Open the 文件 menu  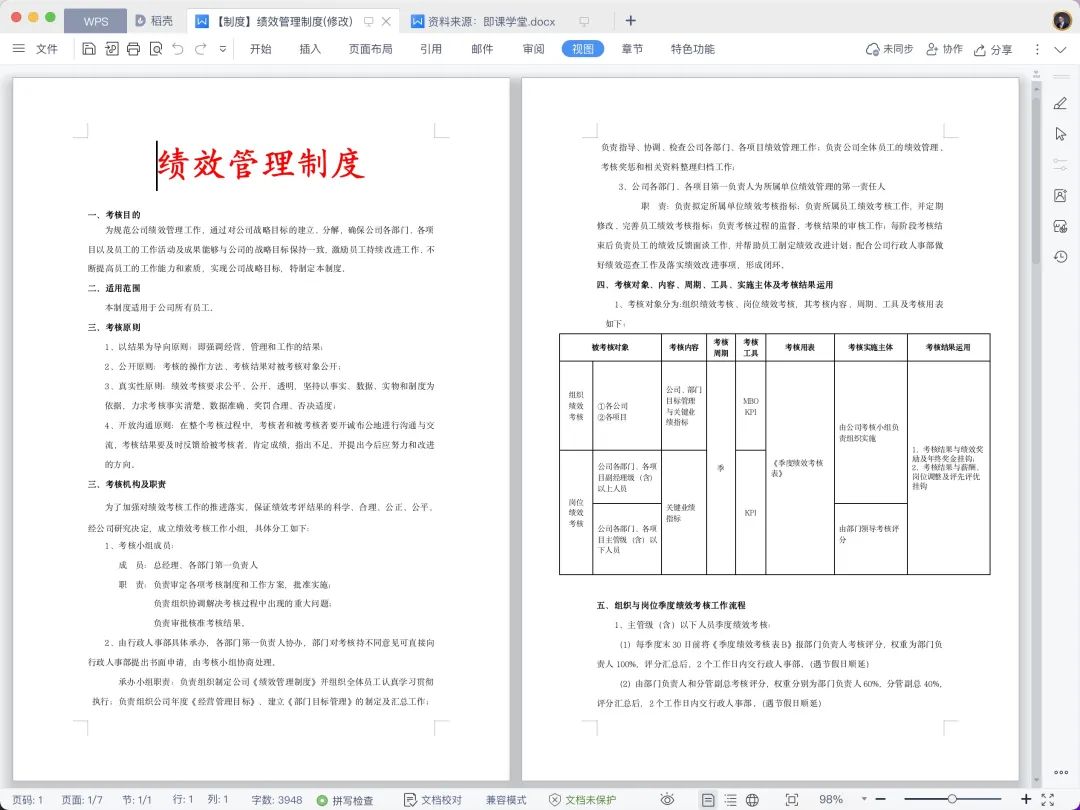pos(47,49)
